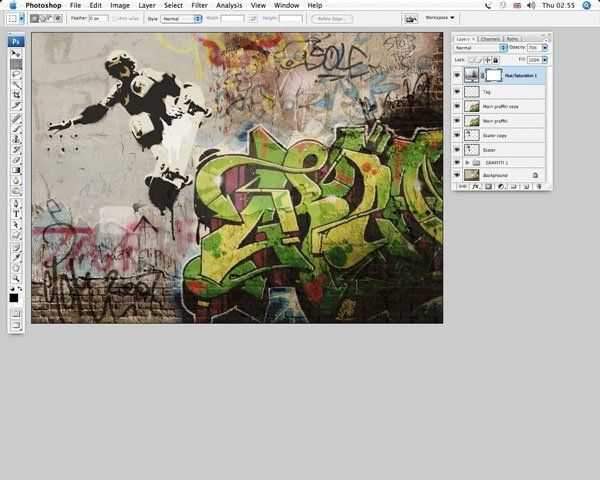Open the Filter menu
600x480 pixels.
click(x=200, y=5)
